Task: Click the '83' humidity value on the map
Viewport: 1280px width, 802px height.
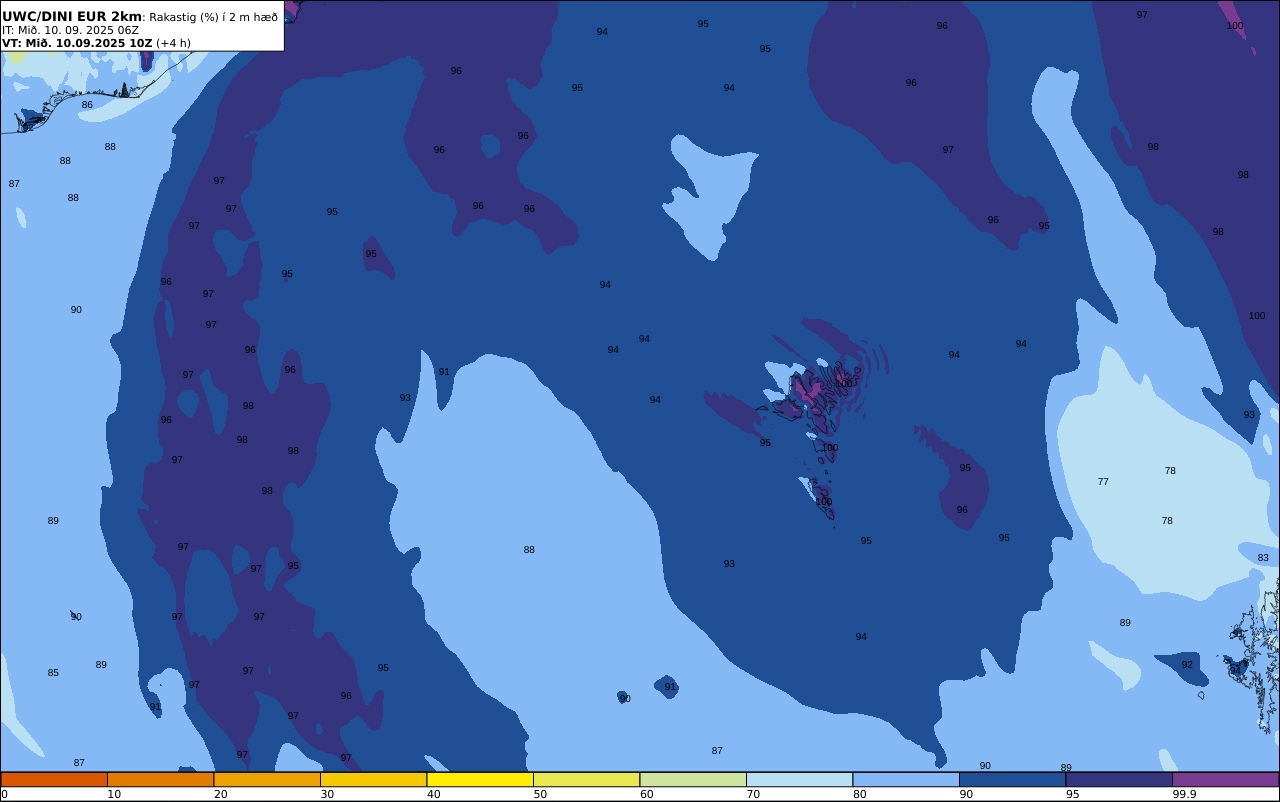Action: click(1263, 558)
